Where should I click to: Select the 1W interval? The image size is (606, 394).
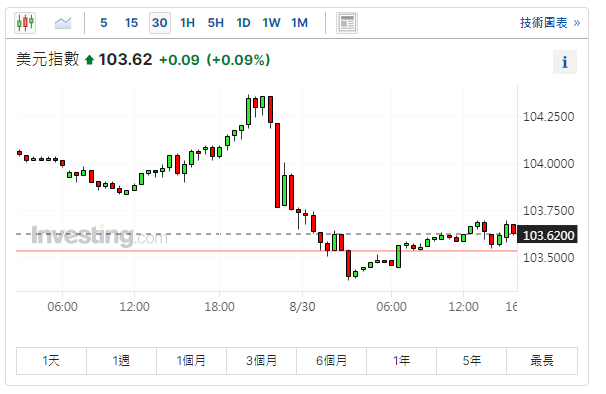271,23
